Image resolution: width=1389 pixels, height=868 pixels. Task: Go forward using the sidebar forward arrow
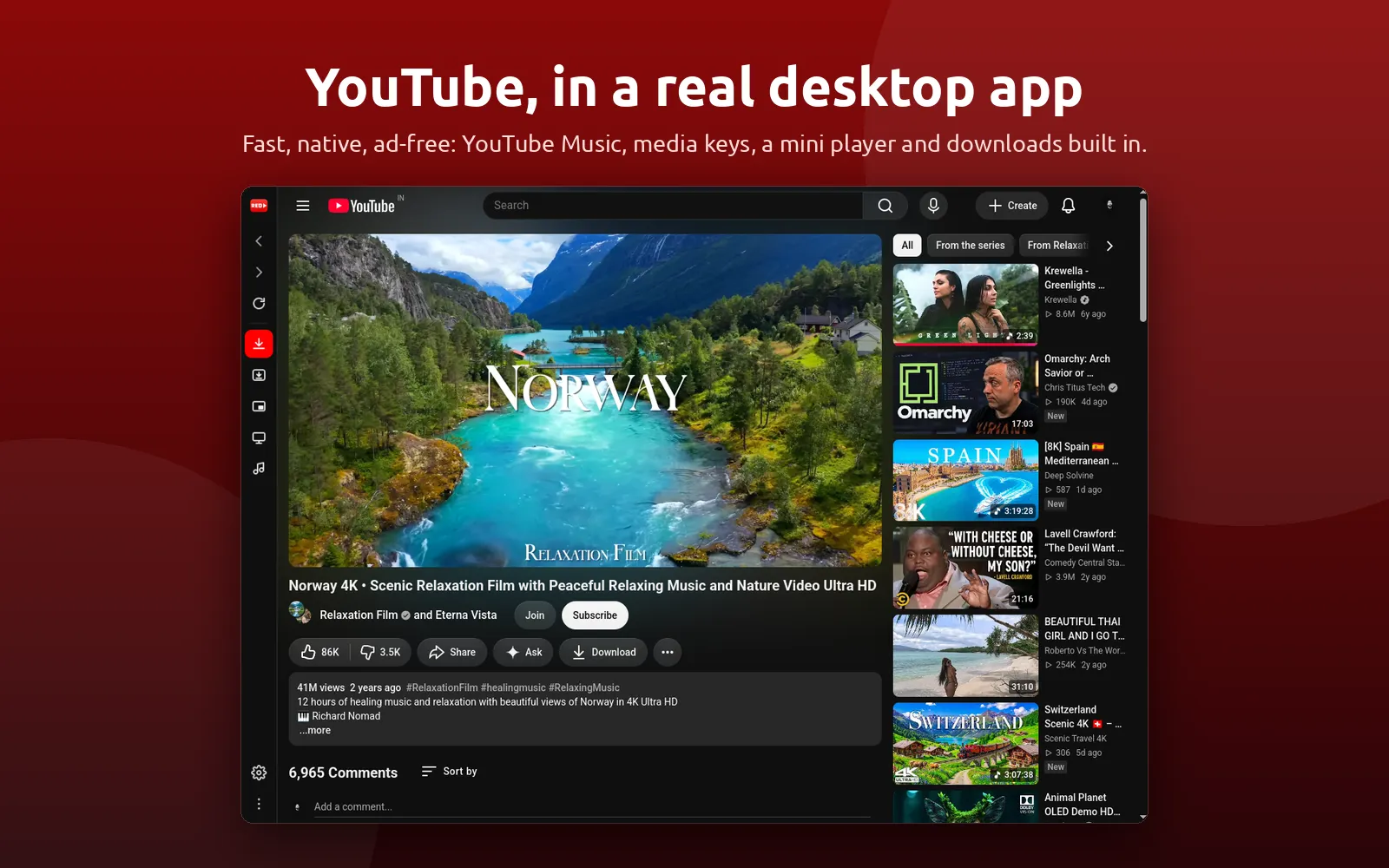click(259, 273)
